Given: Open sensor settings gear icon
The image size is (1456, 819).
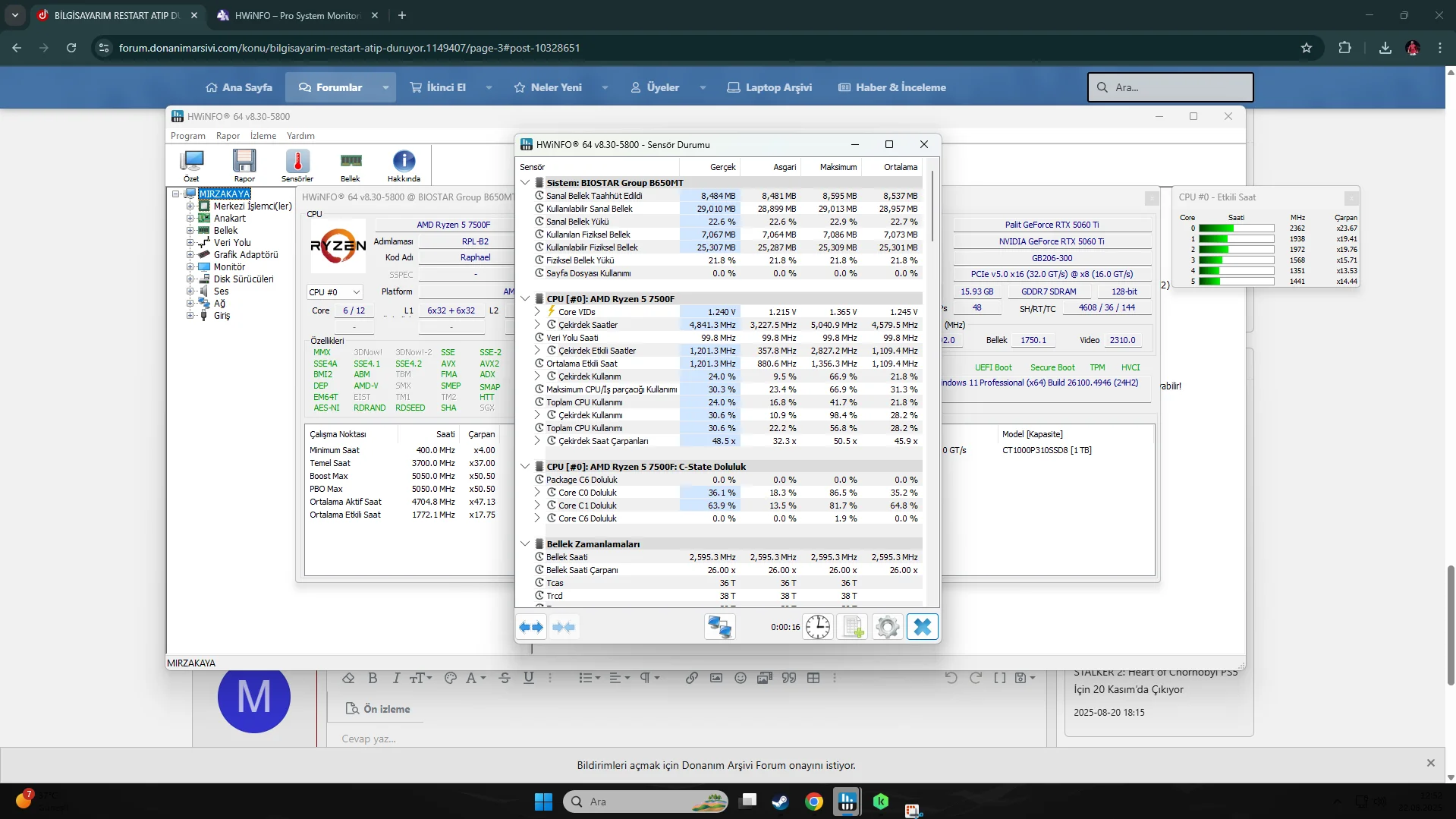Looking at the screenshot, I should point(887,627).
